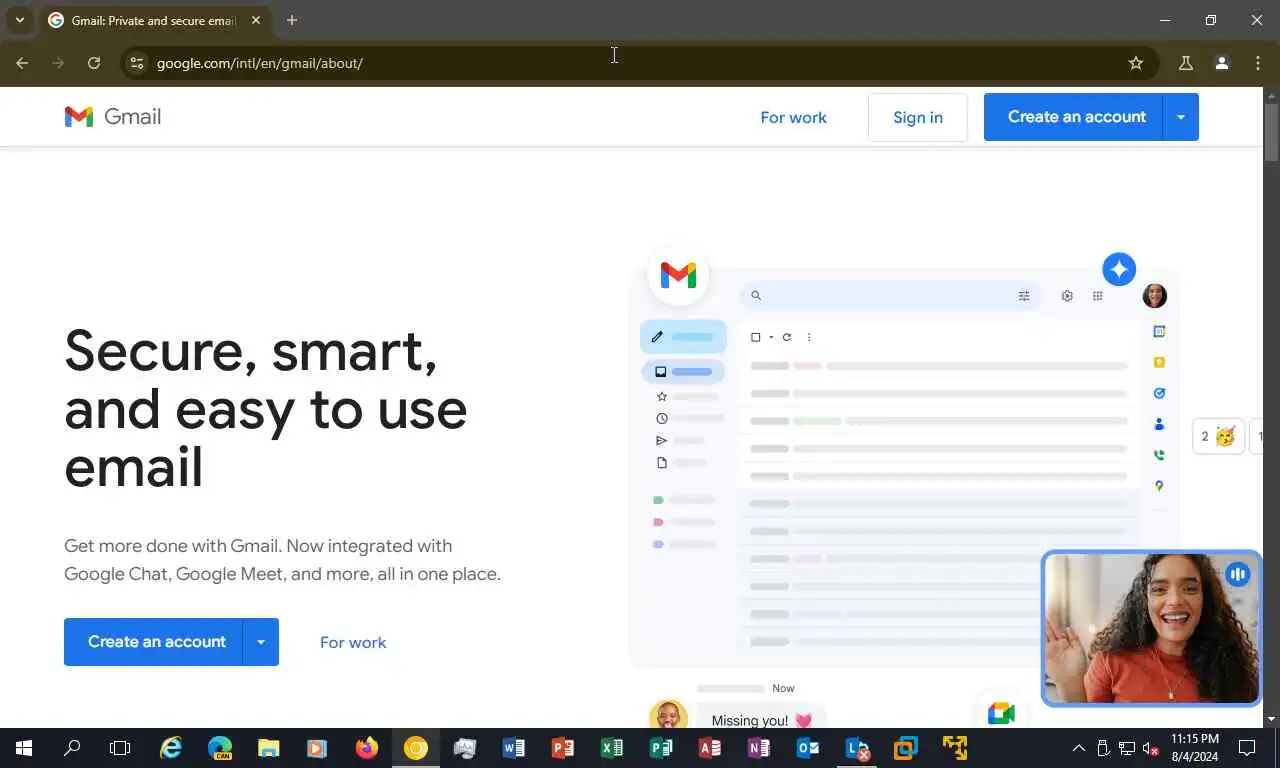This screenshot has height=768, width=1280.
Task: Open a new browser tab
Action: click(x=292, y=20)
